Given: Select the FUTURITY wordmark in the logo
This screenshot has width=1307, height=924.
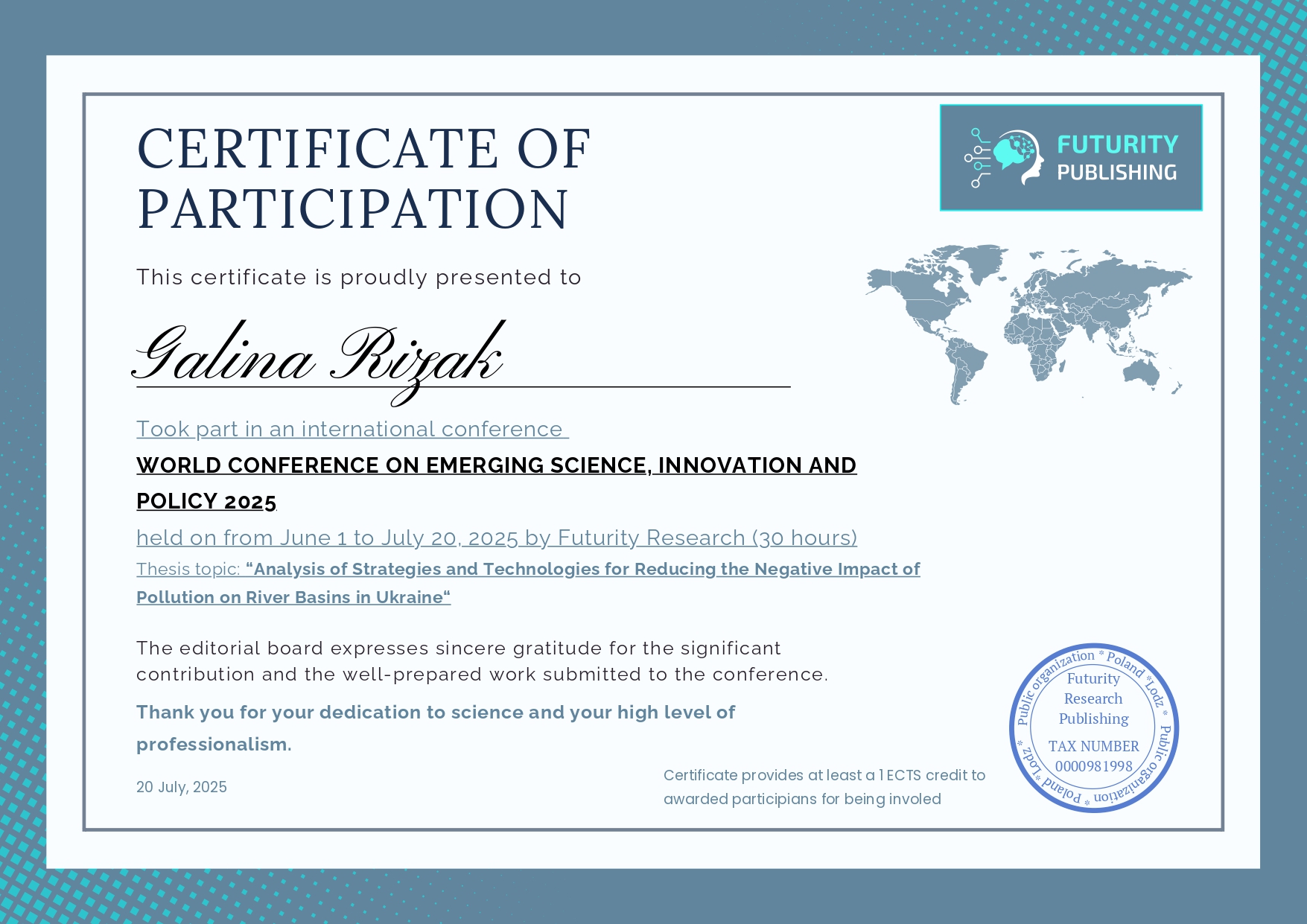Looking at the screenshot, I should [1117, 144].
